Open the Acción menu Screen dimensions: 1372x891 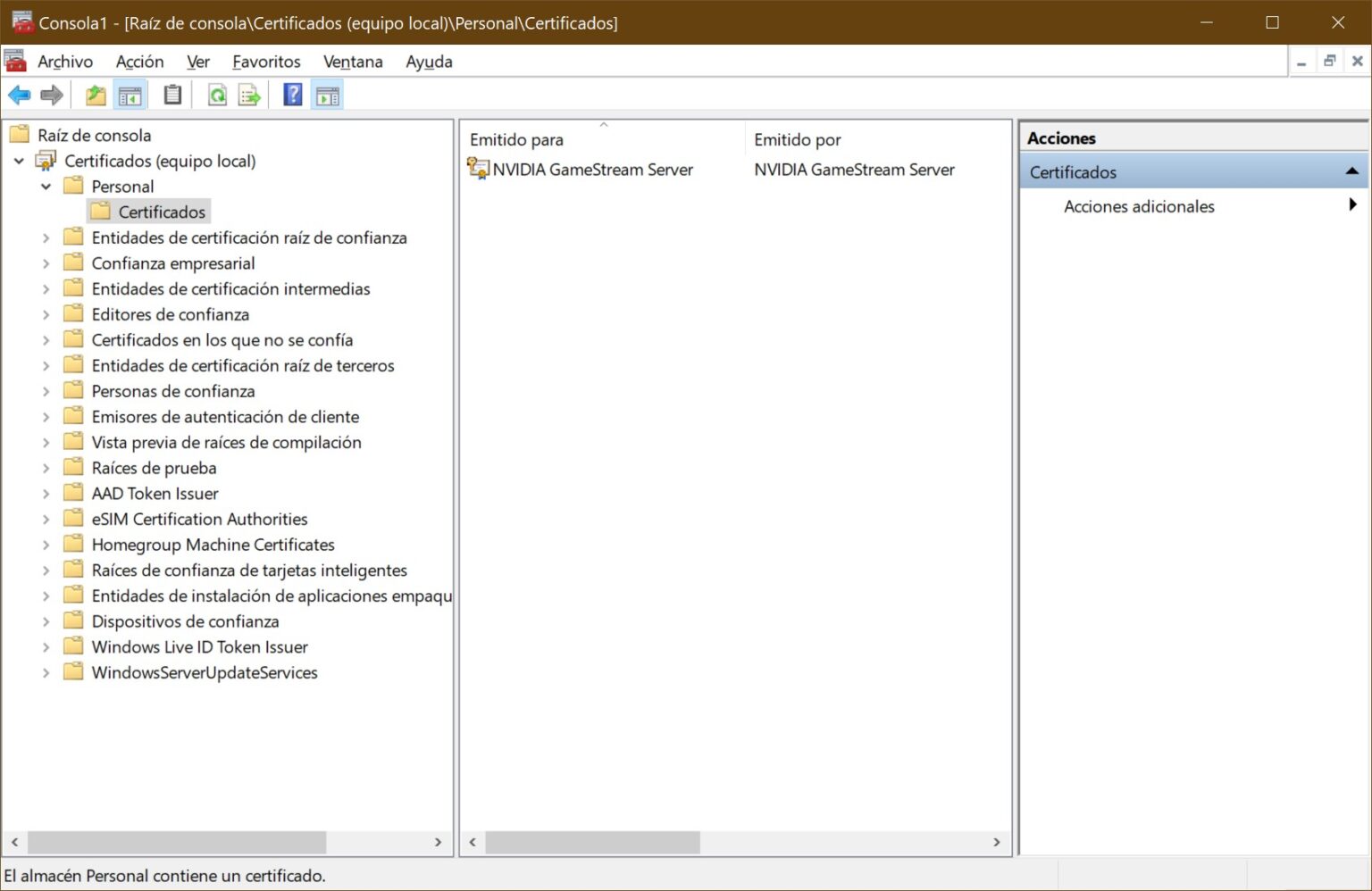tap(139, 62)
